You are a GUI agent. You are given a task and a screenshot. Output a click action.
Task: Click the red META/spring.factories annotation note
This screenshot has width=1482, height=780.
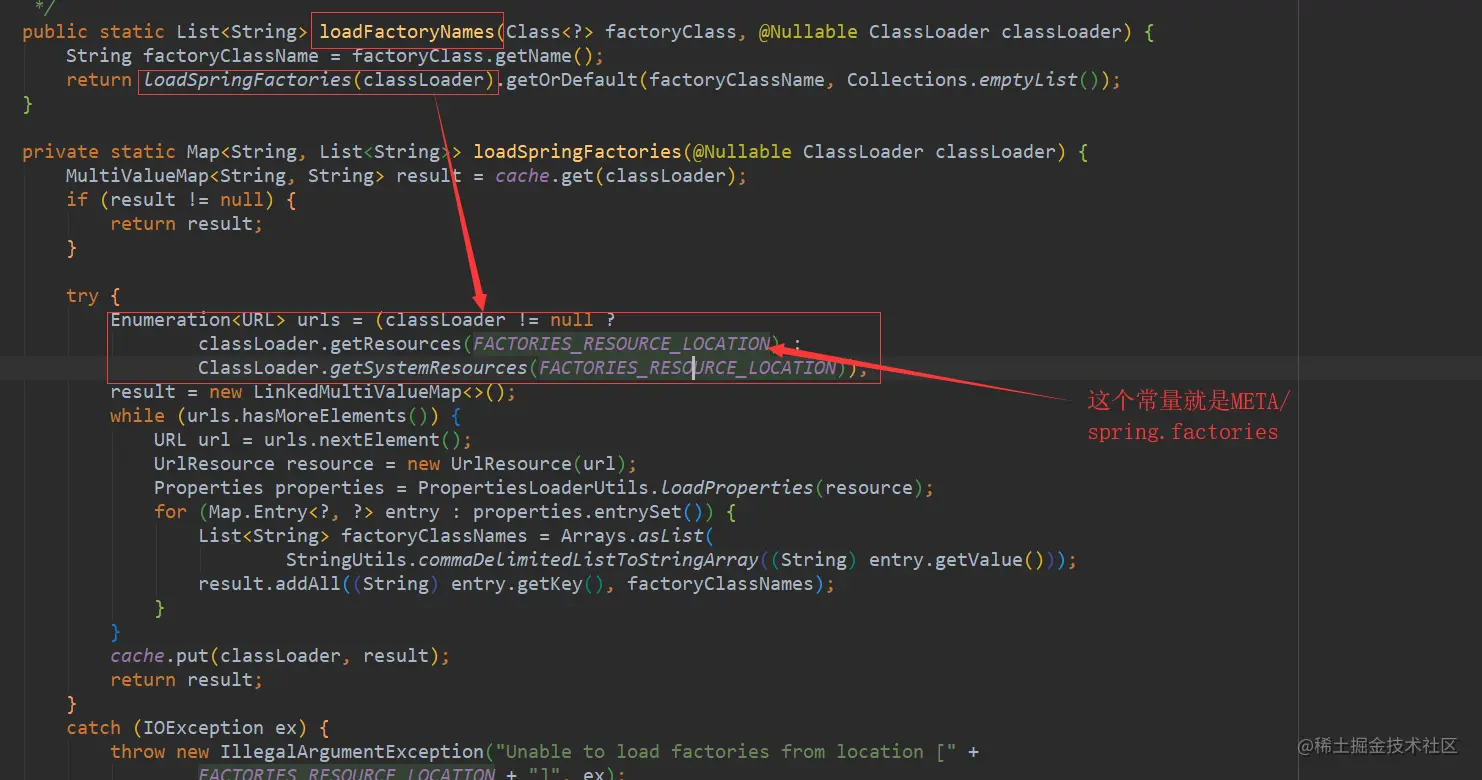[x=1189, y=417]
